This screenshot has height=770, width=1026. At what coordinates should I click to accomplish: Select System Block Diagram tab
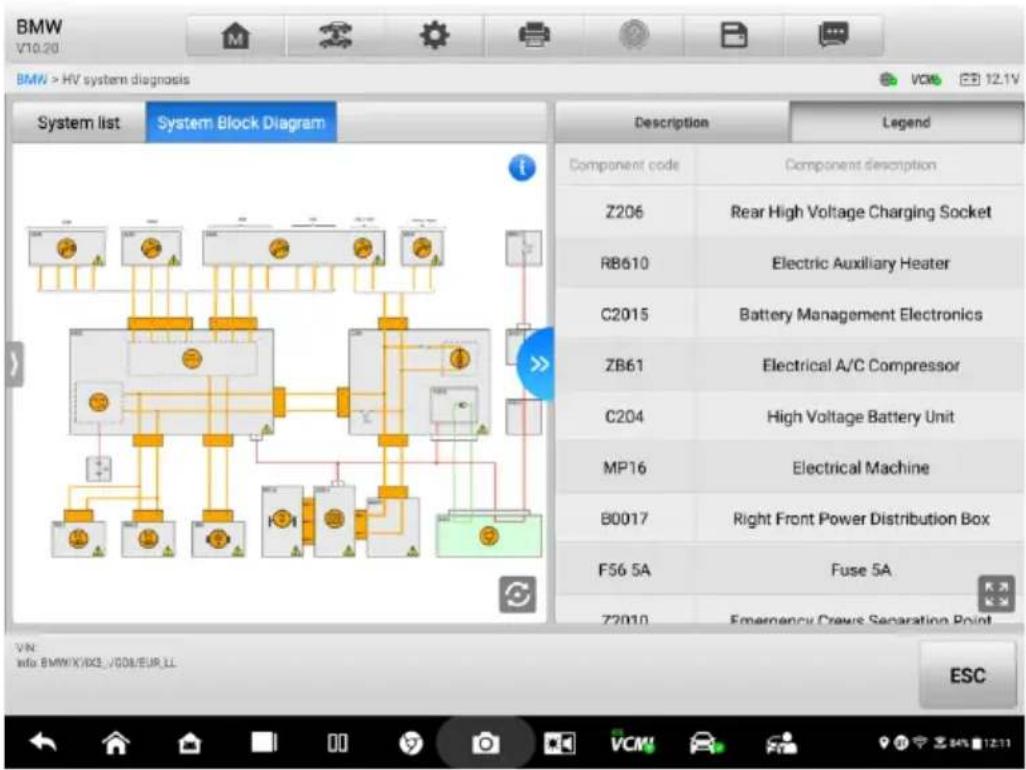[241, 123]
